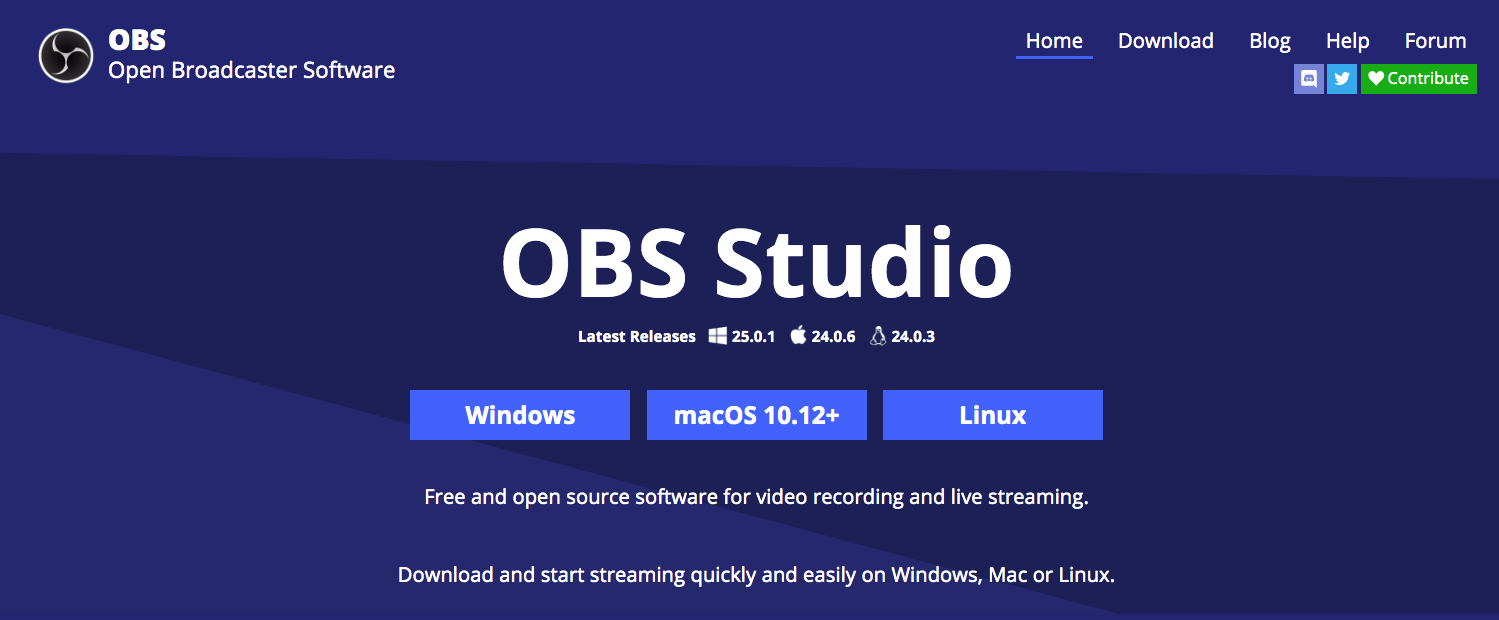Click the OBS circular logo
The height and width of the screenshot is (620, 1499).
point(66,55)
